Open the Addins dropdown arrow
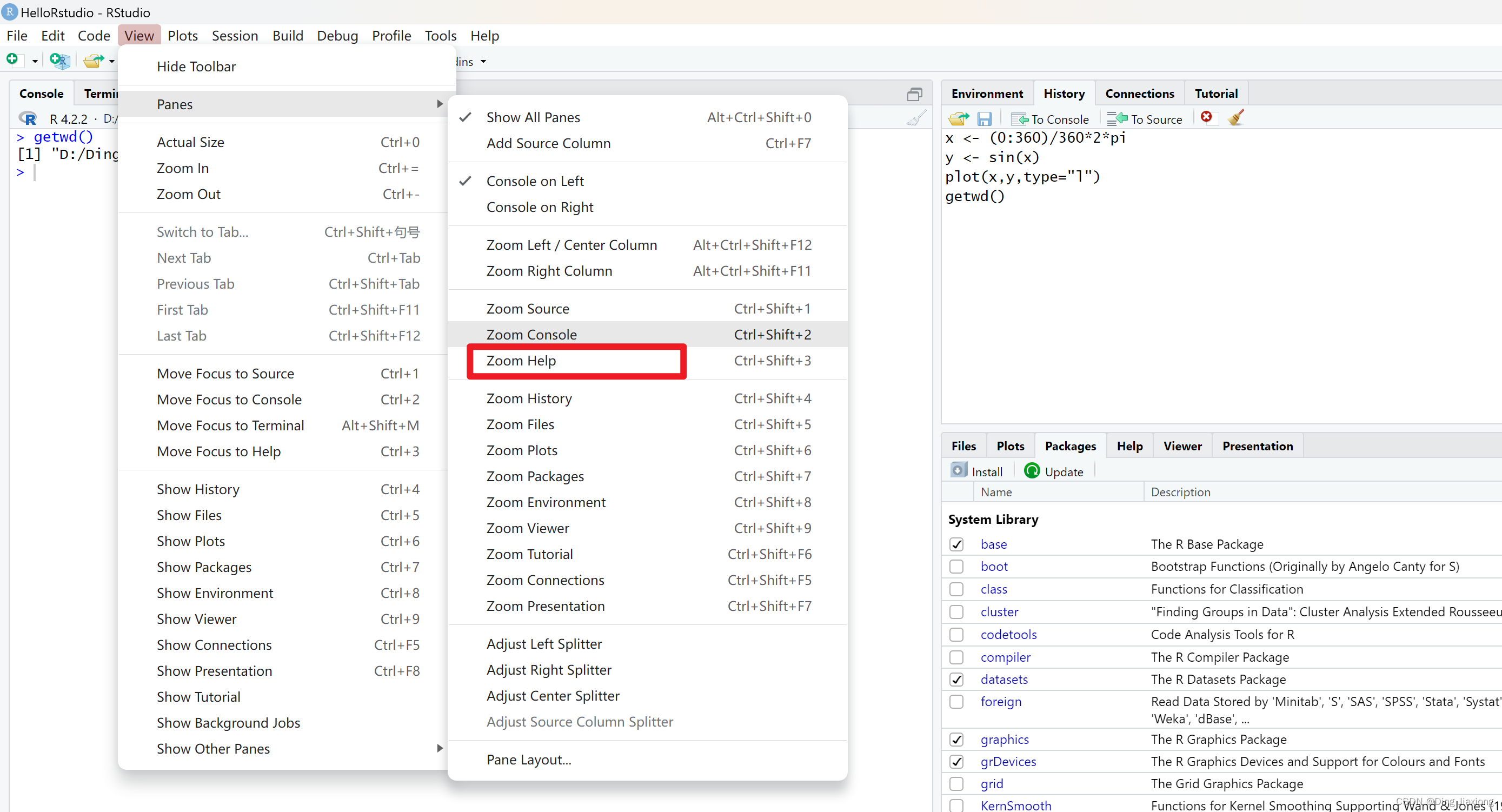 pos(483,62)
